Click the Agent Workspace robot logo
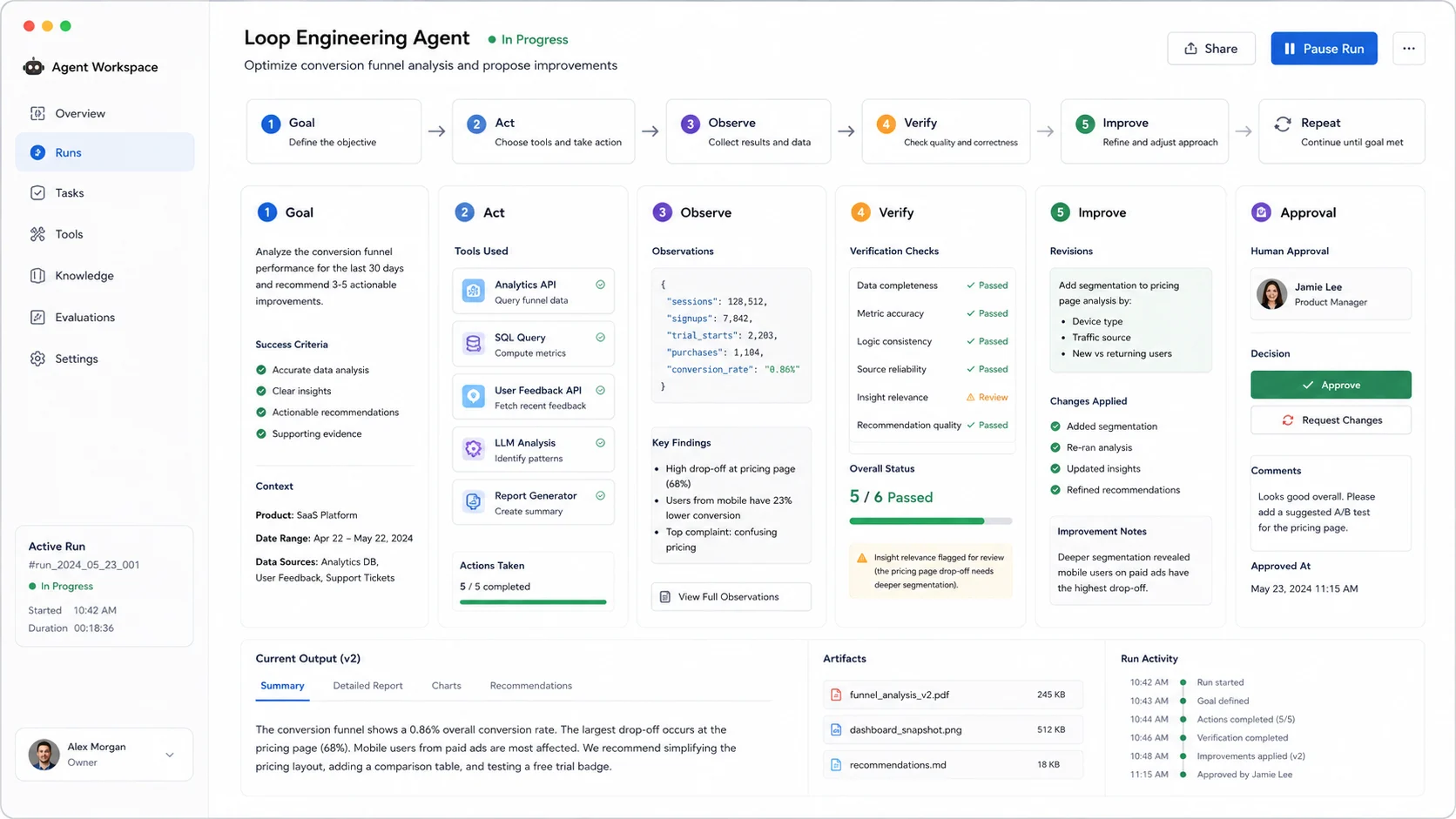 click(x=33, y=67)
